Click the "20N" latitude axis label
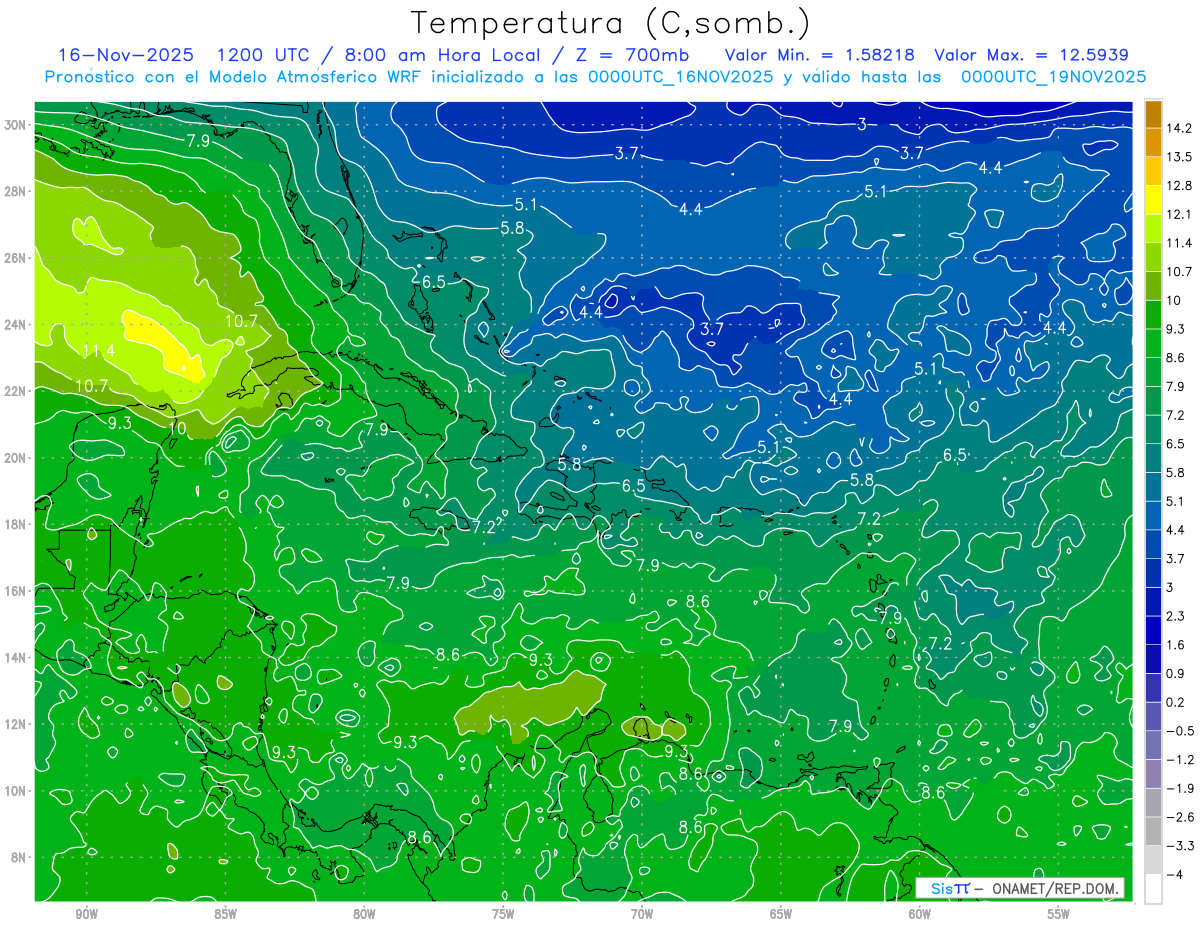 point(15,458)
